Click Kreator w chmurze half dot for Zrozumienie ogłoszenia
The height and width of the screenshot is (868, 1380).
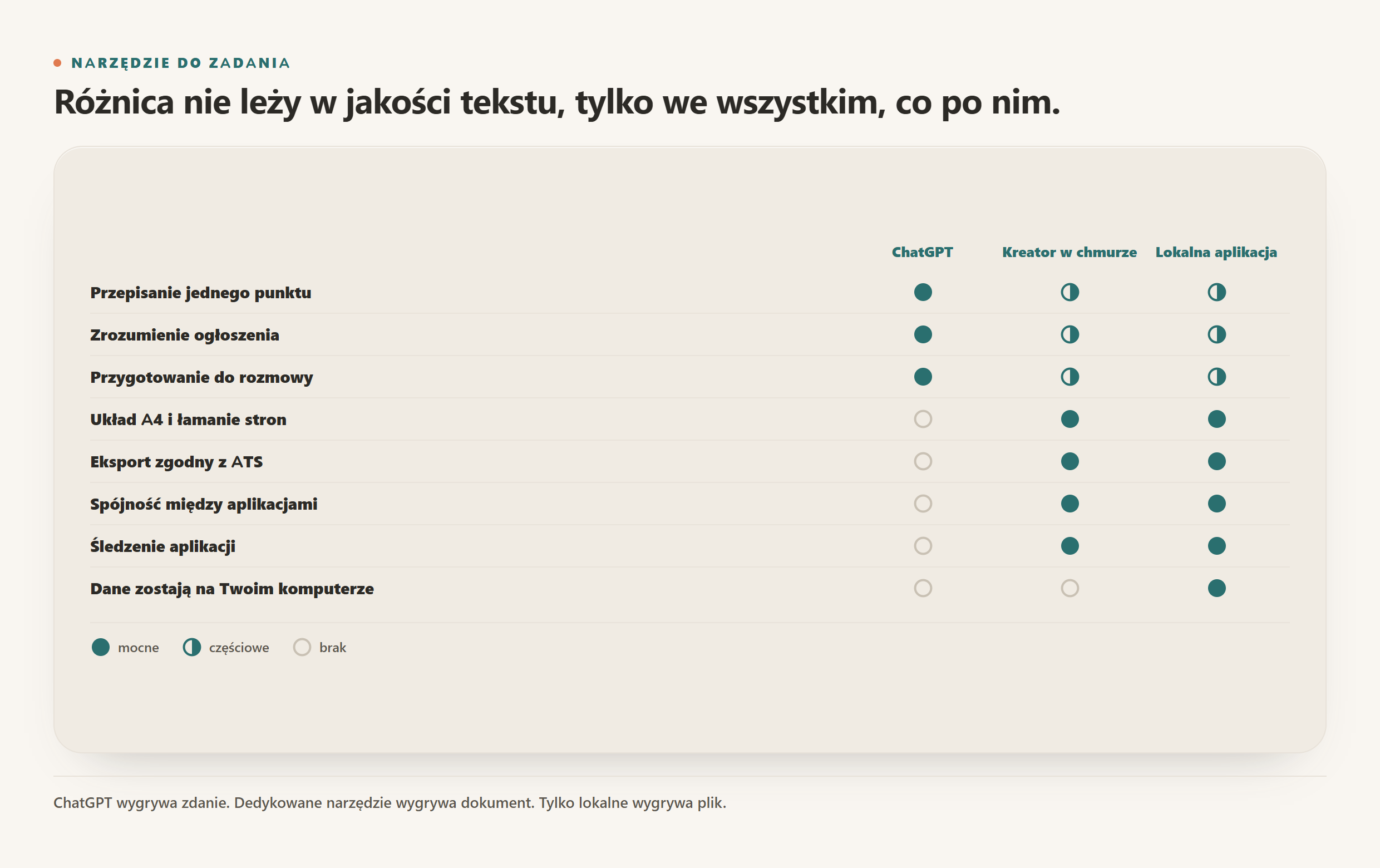pyautogui.click(x=1069, y=334)
